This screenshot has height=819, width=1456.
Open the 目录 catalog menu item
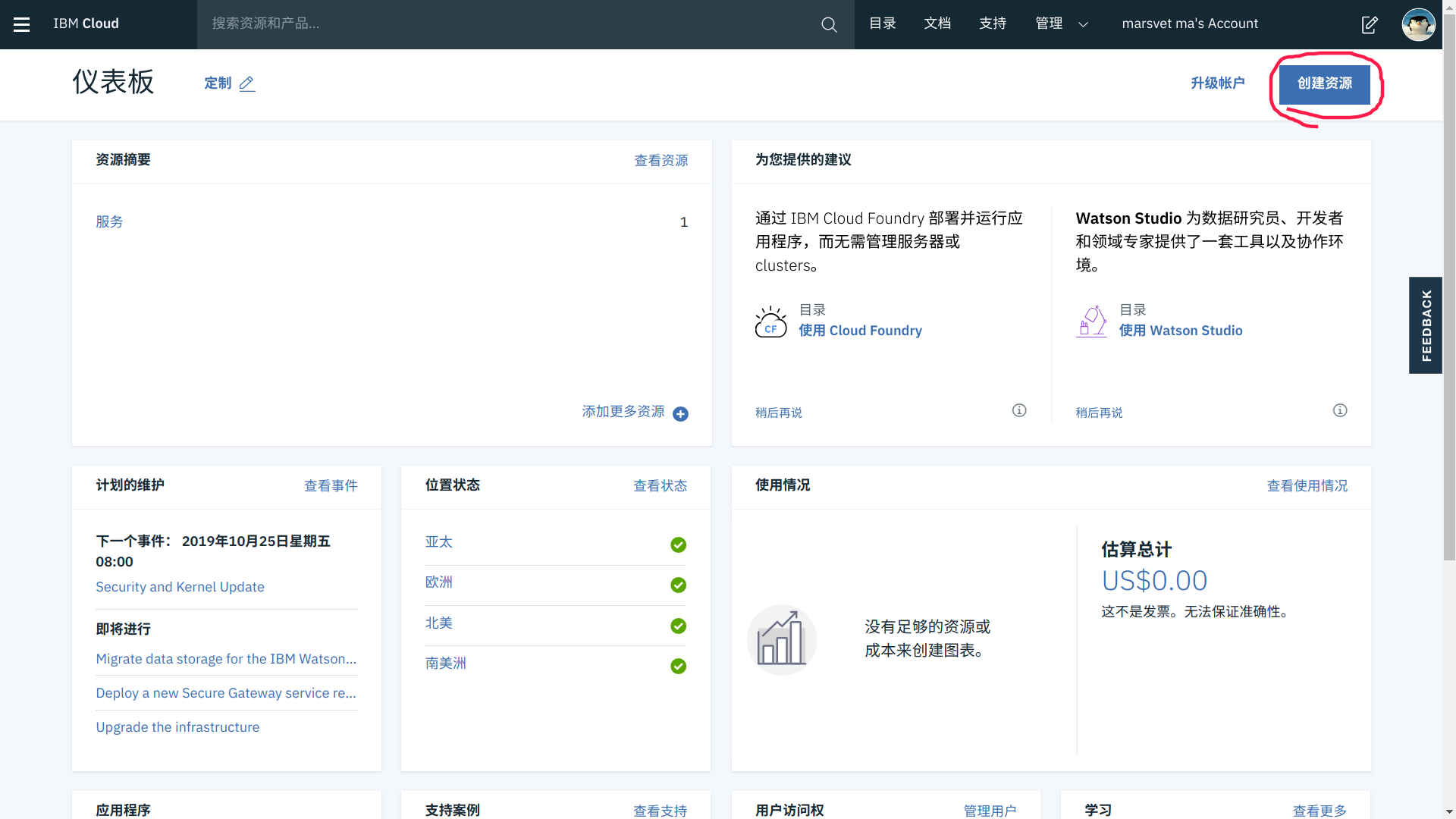(x=882, y=24)
